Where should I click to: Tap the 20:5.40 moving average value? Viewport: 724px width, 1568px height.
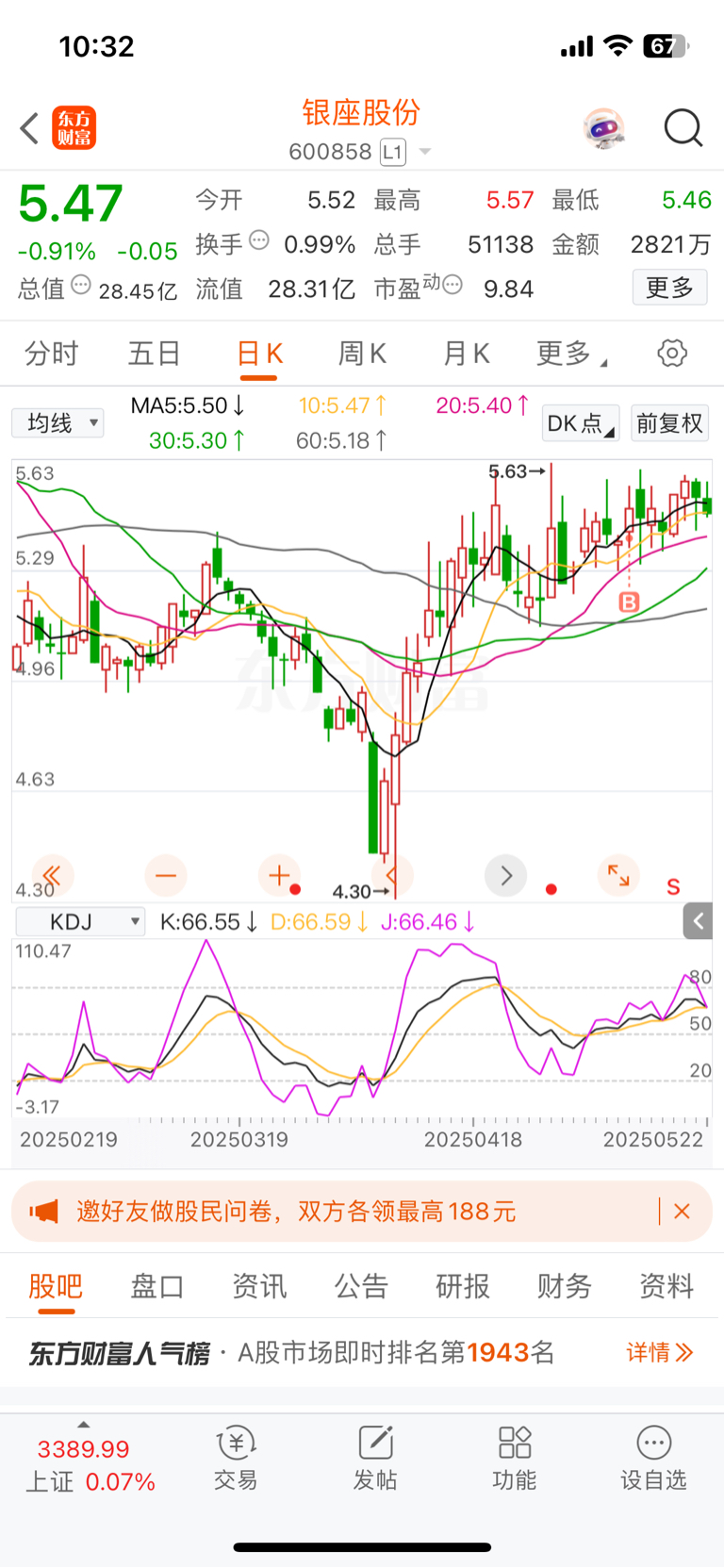(482, 405)
